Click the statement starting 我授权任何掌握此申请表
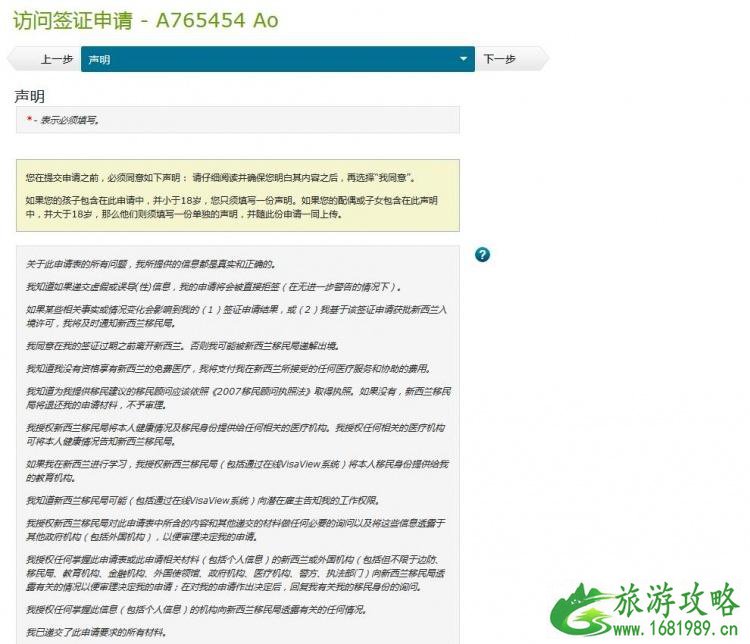Screen dimensions: 750x644 click(x=235, y=573)
